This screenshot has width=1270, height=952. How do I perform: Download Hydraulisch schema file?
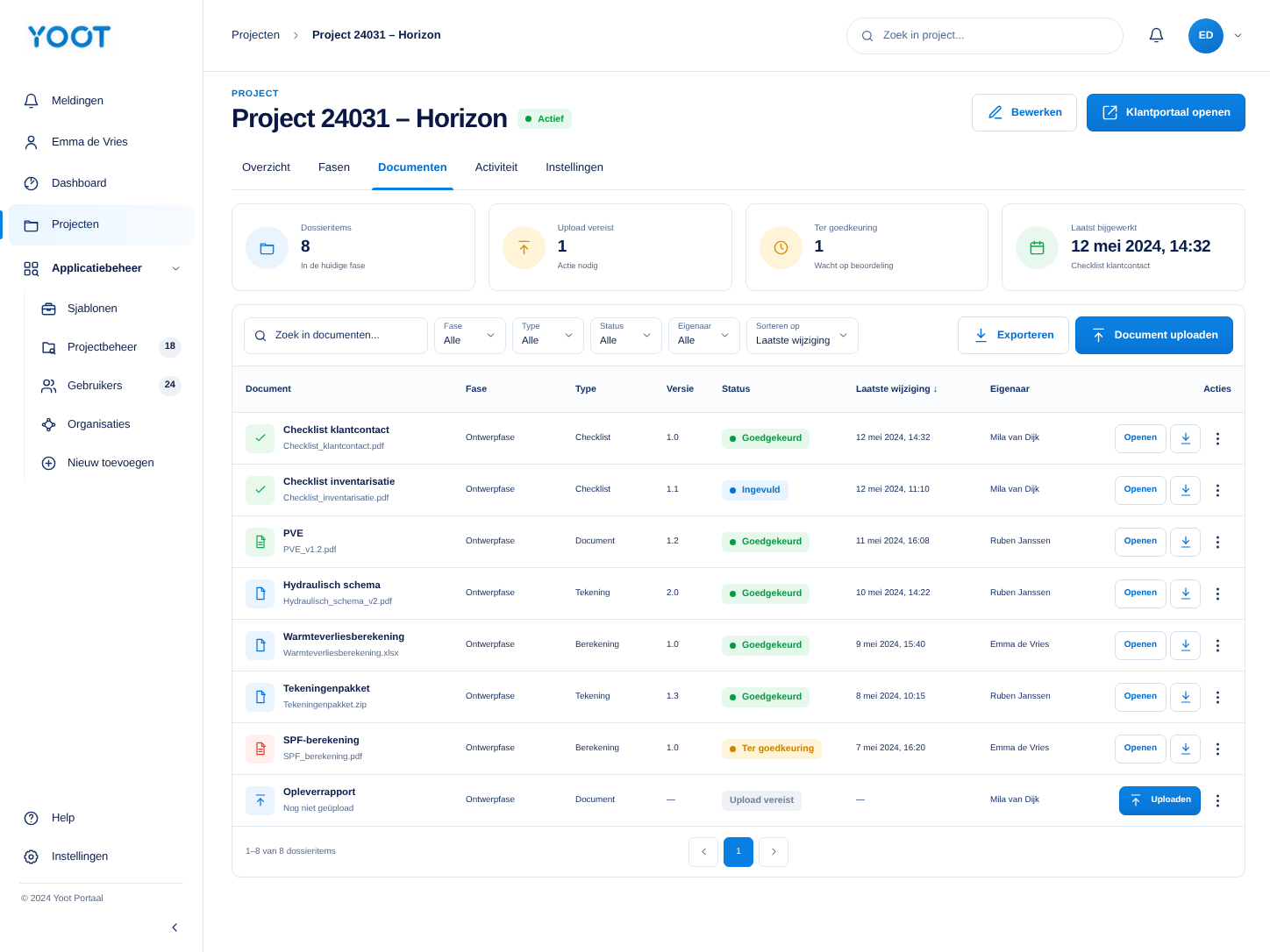coord(1185,593)
